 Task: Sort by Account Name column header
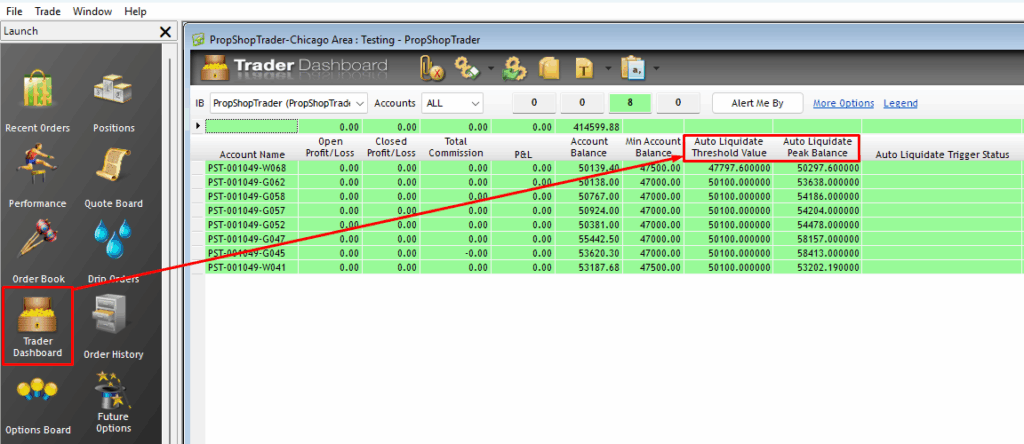(x=252, y=148)
